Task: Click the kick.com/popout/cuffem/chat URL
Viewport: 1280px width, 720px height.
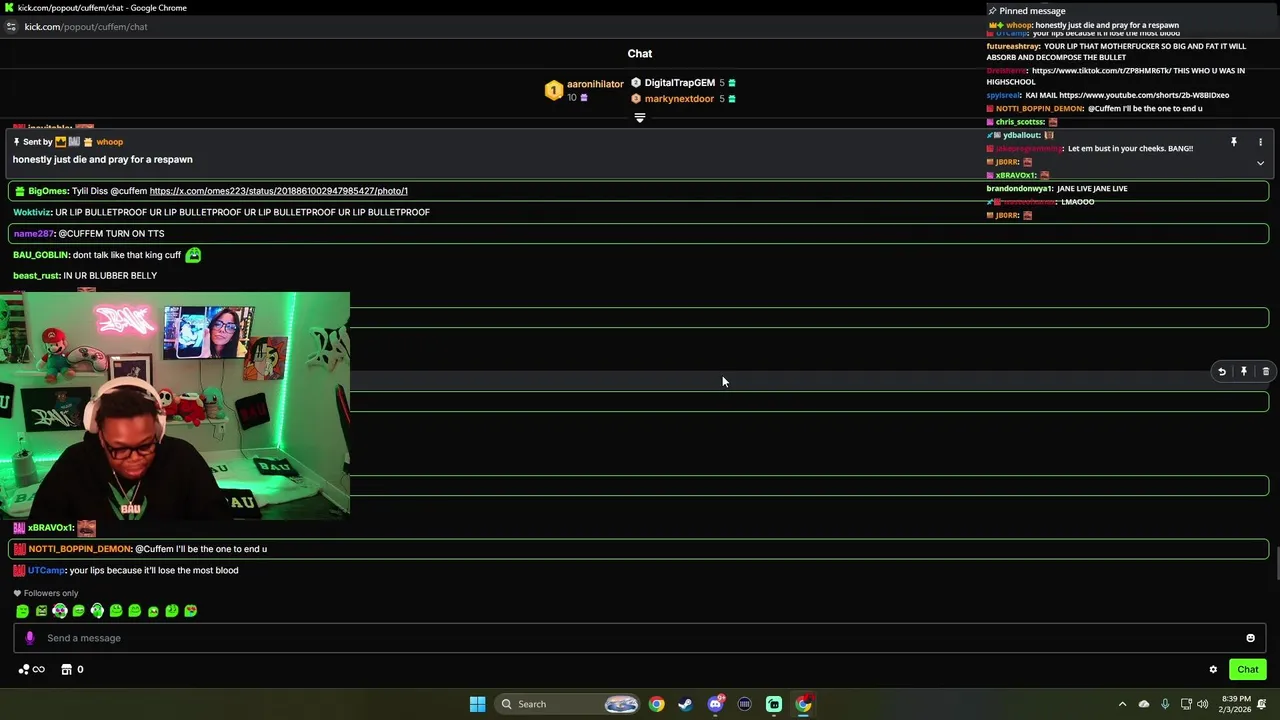Action: [86, 27]
